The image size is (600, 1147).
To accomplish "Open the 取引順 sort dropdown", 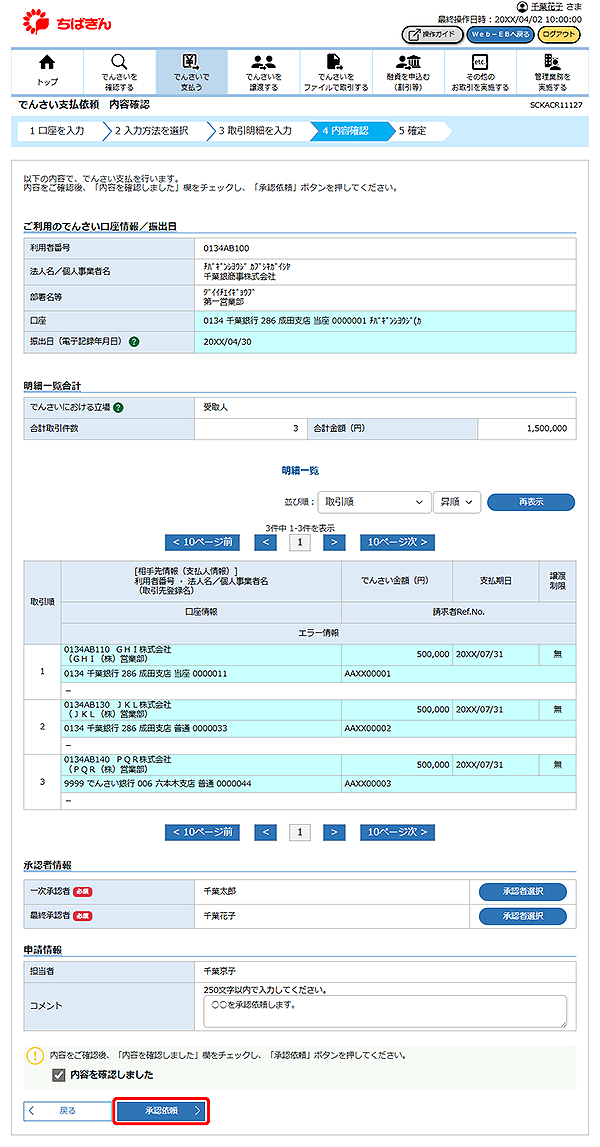I will [372, 502].
